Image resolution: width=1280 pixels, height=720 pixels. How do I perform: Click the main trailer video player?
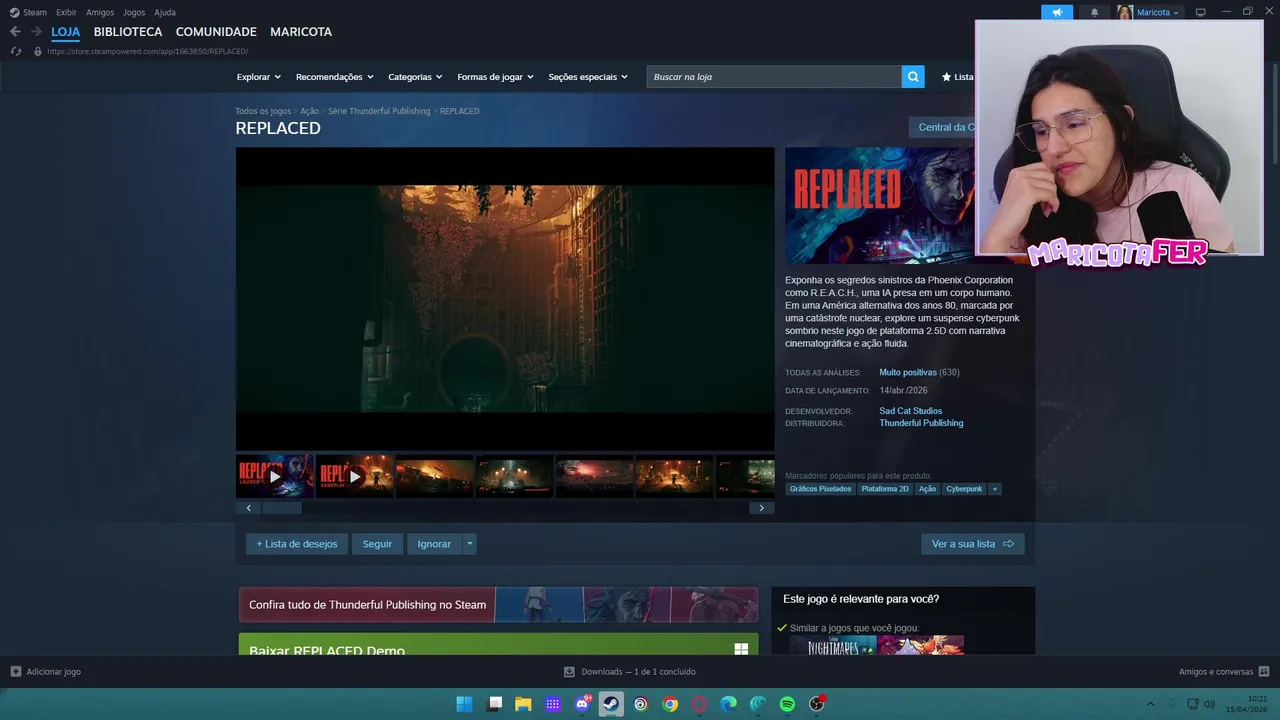tap(505, 299)
